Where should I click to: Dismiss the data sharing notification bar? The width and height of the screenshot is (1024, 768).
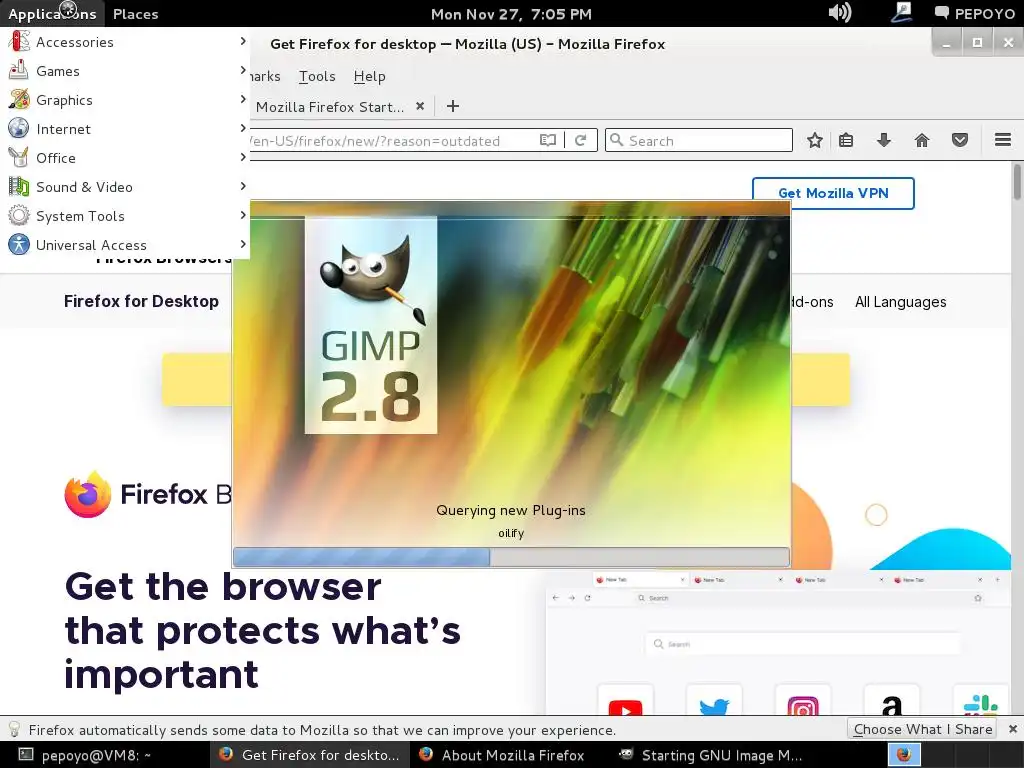(x=1012, y=729)
